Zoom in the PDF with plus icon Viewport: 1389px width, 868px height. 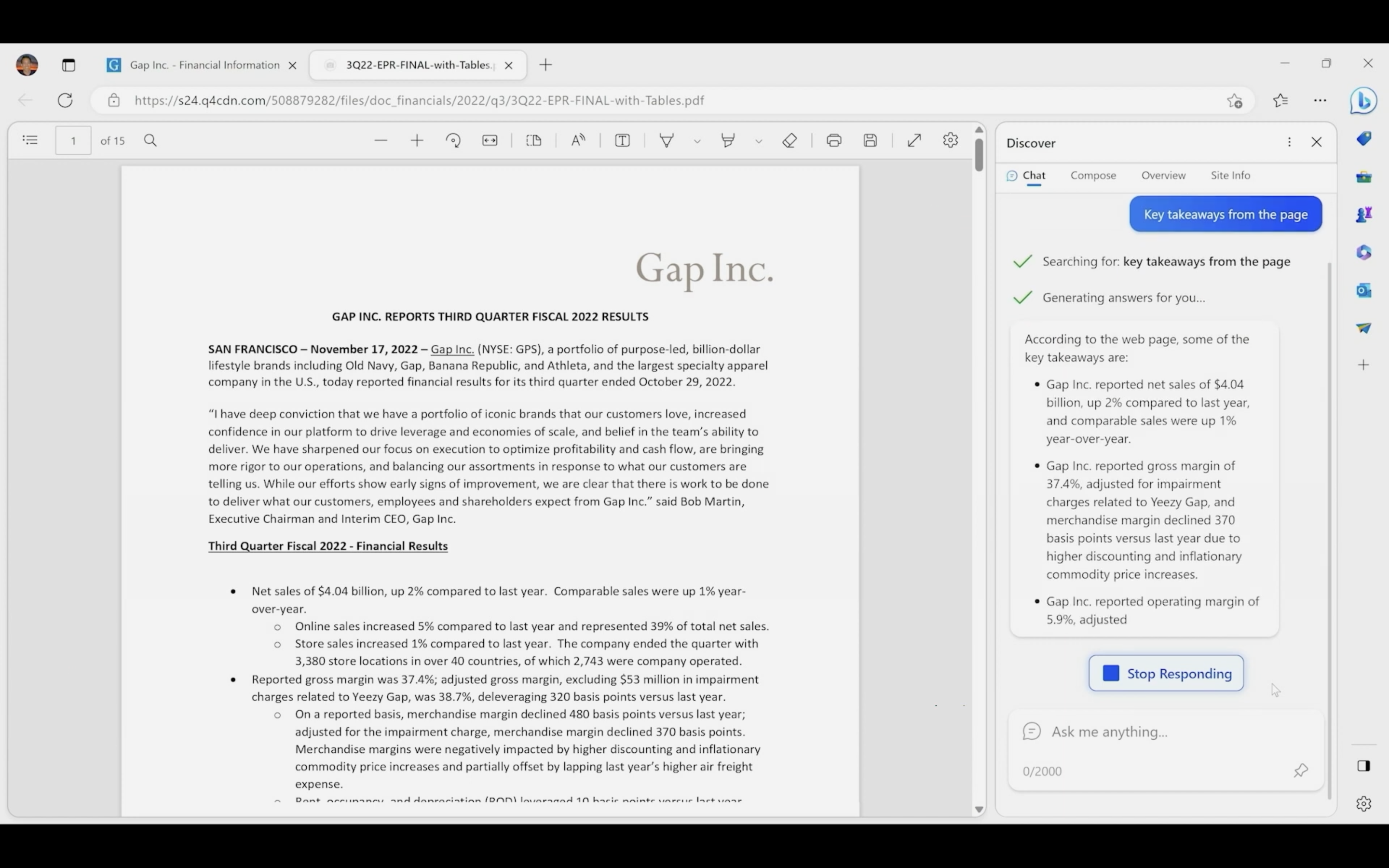point(417,141)
